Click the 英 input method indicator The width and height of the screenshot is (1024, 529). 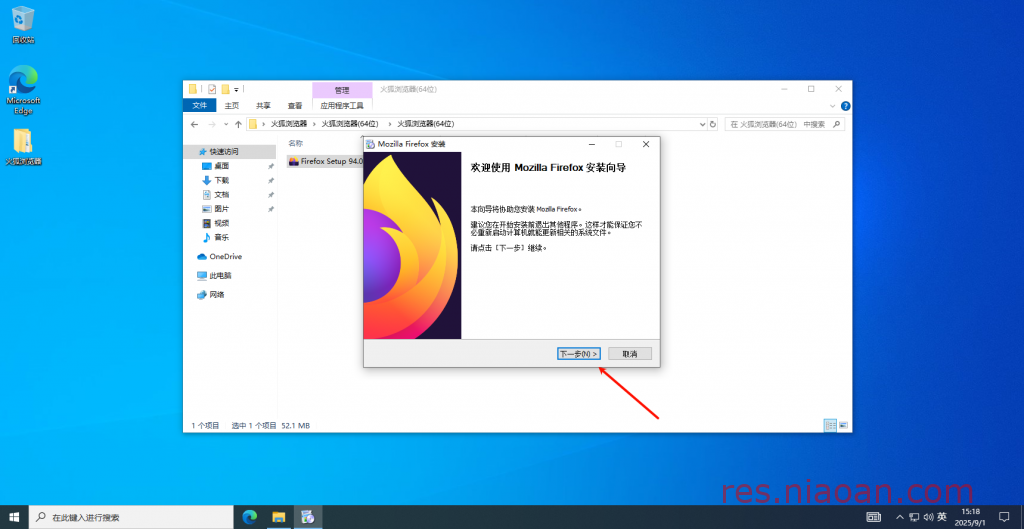point(942,517)
